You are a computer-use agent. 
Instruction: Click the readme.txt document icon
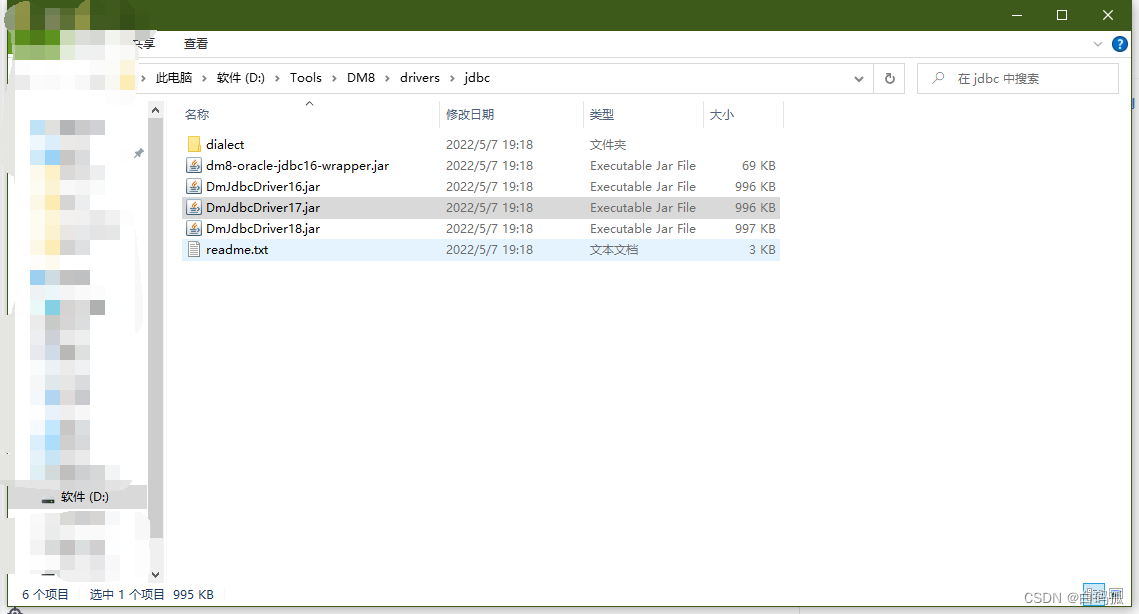(194, 249)
